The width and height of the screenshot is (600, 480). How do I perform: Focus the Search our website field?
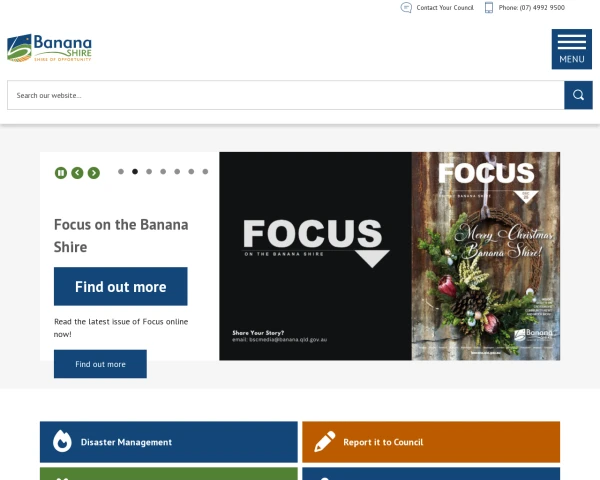pos(285,95)
